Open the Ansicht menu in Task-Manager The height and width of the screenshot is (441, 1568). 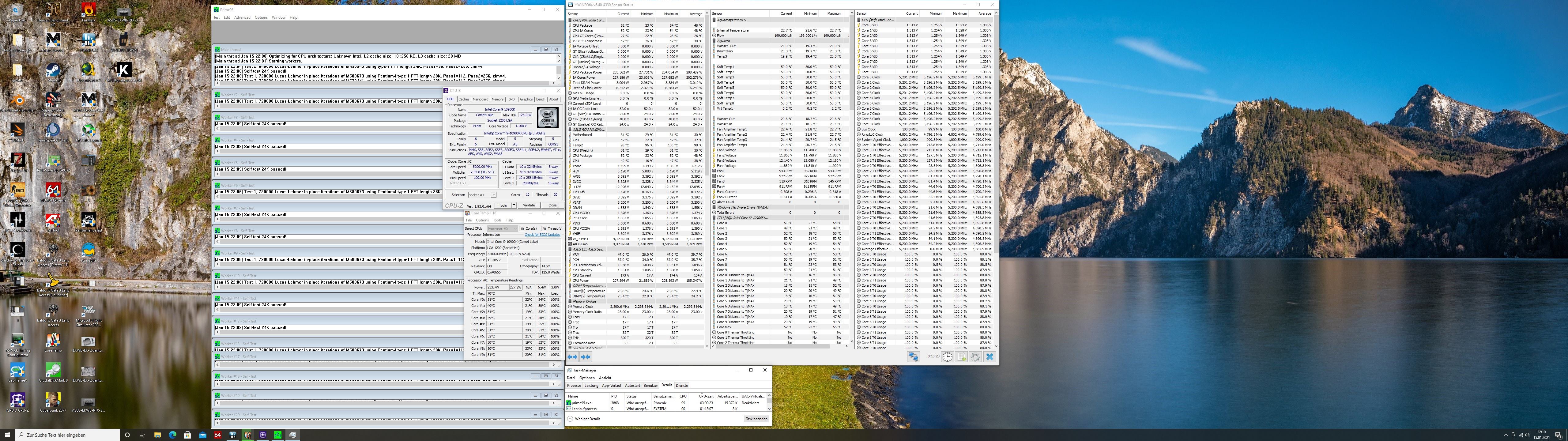(605, 378)
